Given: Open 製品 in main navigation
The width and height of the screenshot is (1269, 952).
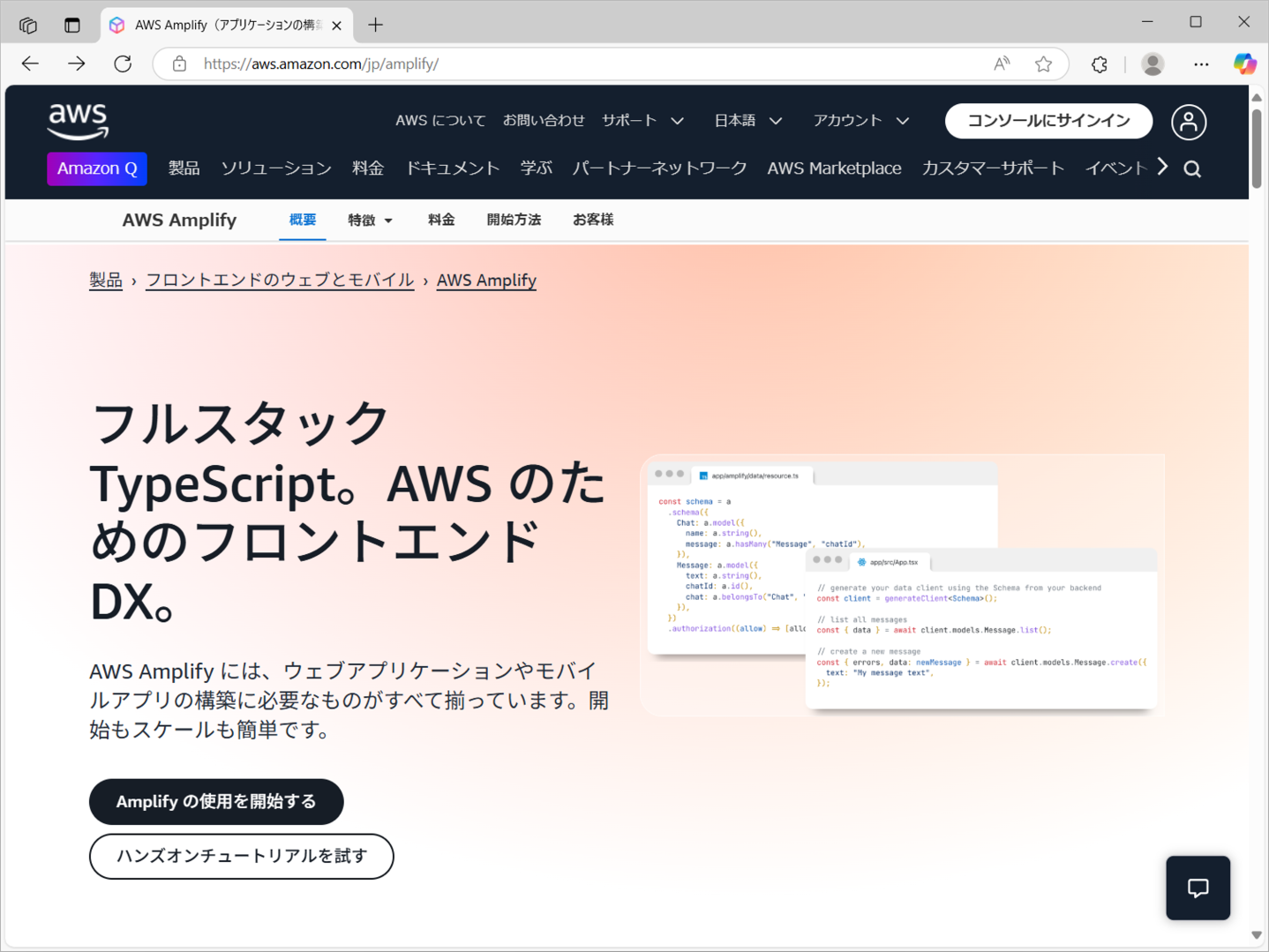Looking at the screenshot, I should point(184,168).
